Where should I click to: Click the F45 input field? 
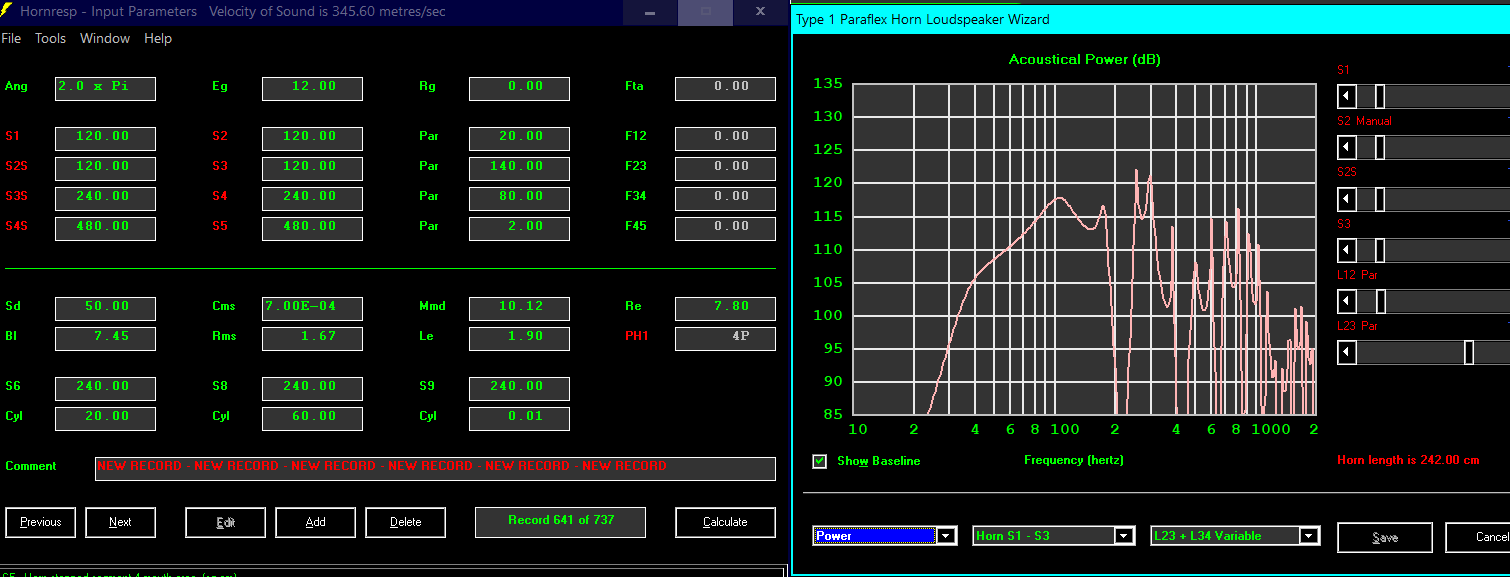[725, 228]
